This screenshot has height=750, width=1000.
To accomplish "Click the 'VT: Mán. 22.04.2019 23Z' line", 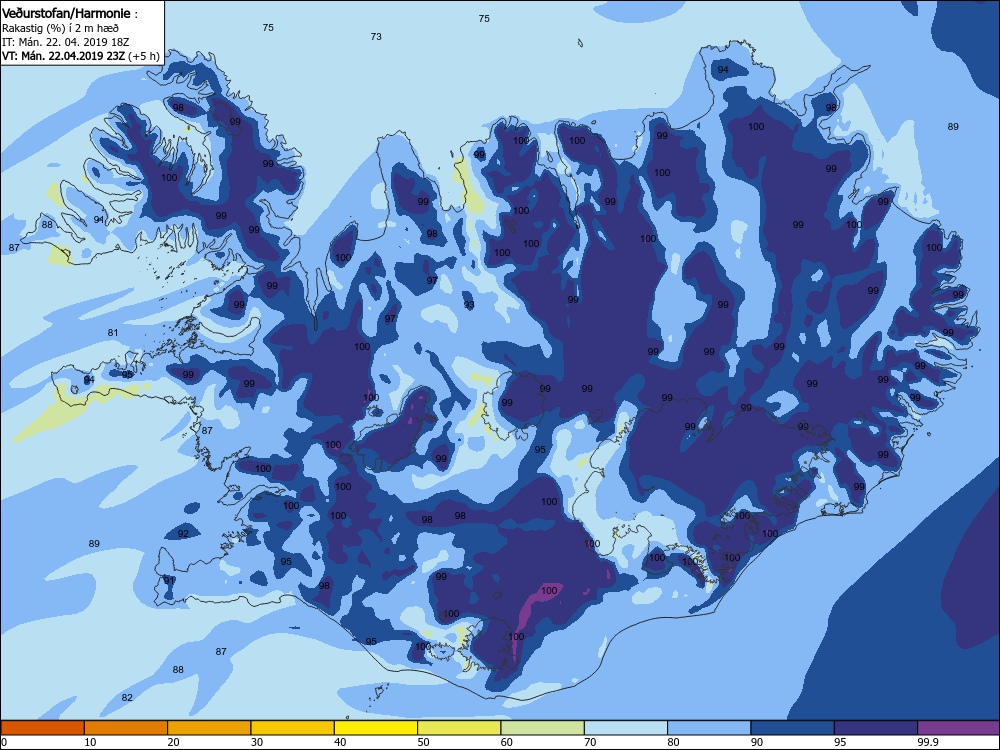I will click(x=63, y=56).
